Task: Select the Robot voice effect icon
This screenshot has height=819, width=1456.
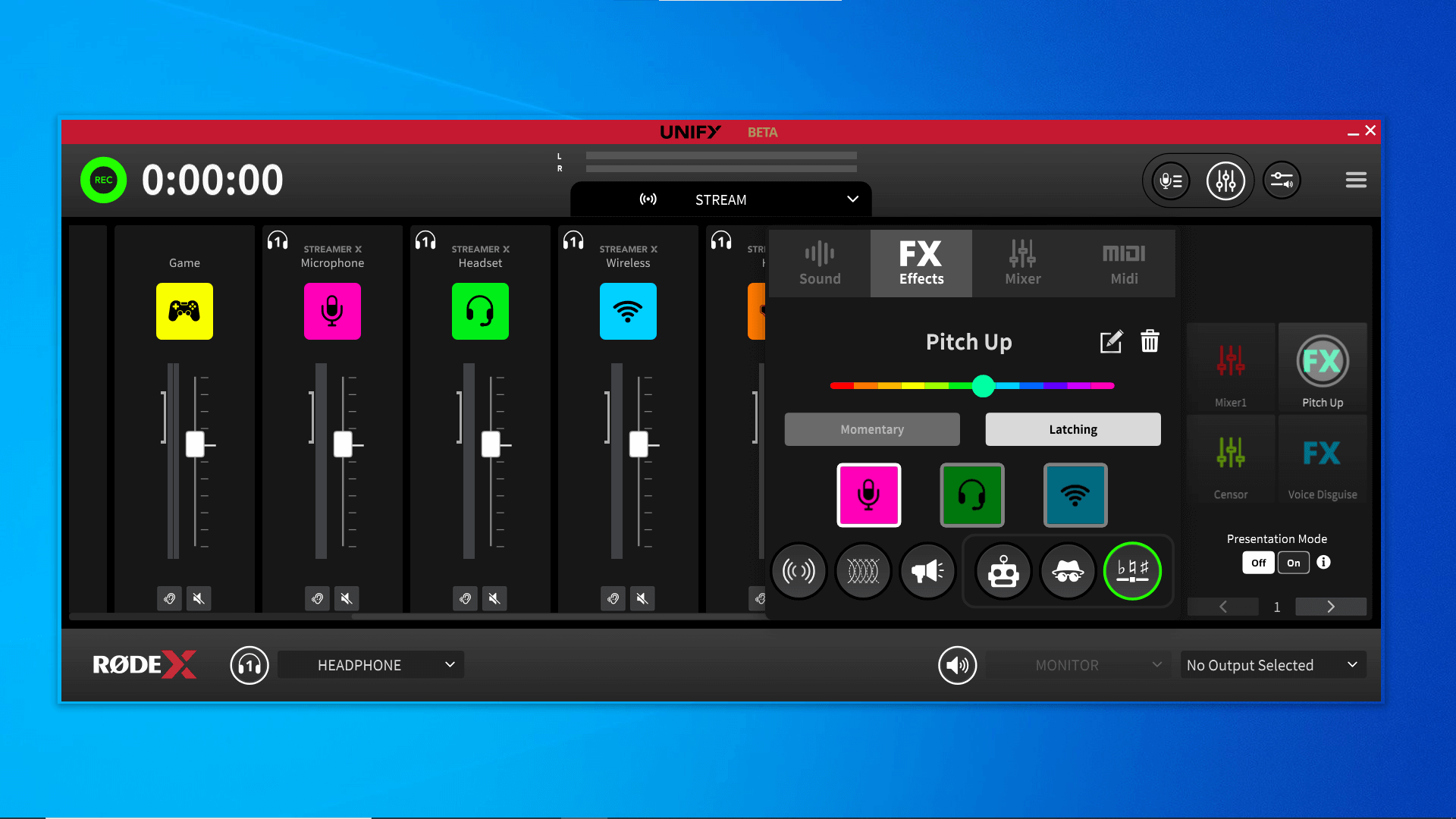Action: [x=1003, y=571]
